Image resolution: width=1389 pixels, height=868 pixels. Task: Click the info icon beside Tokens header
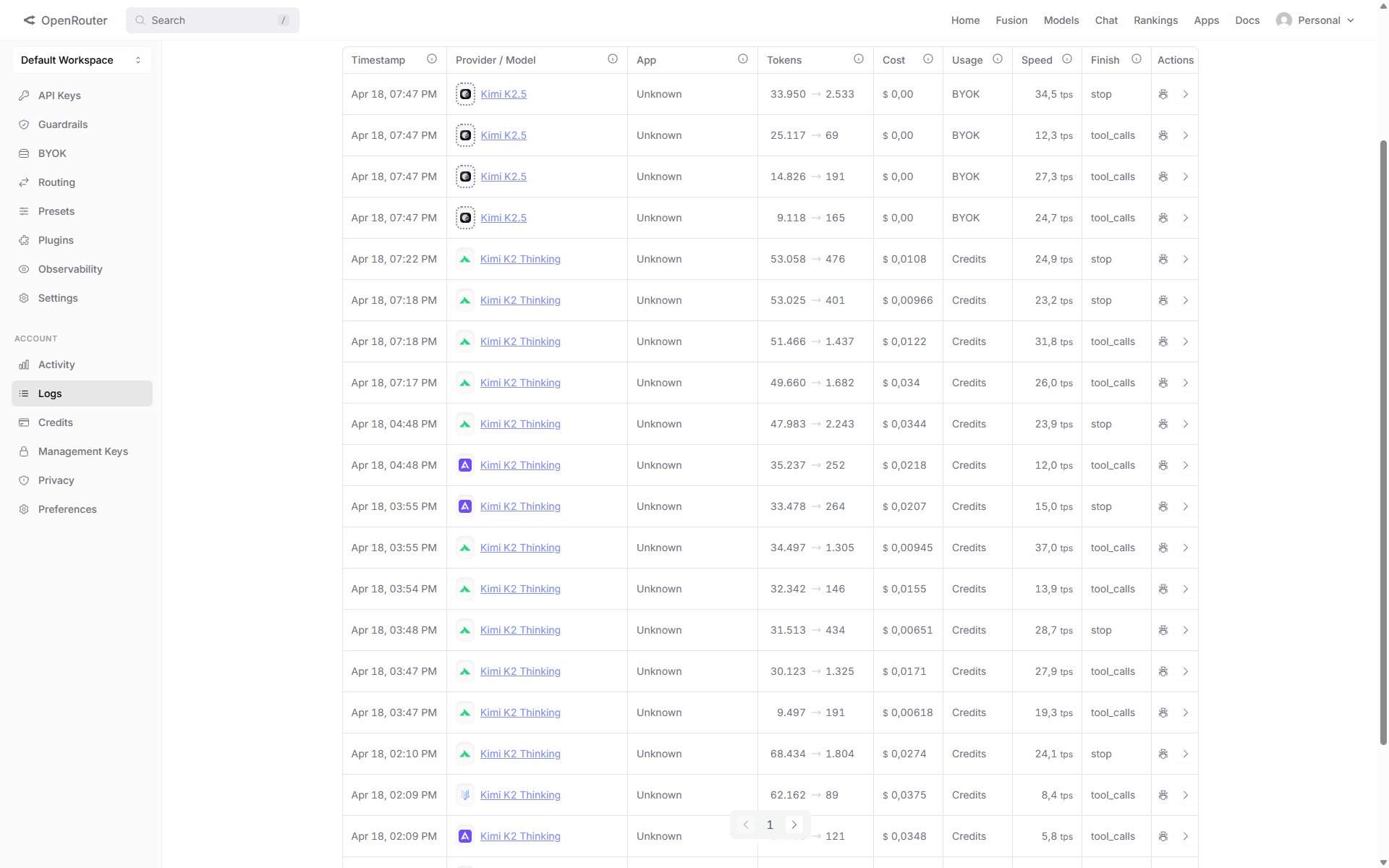pos(859,59)
